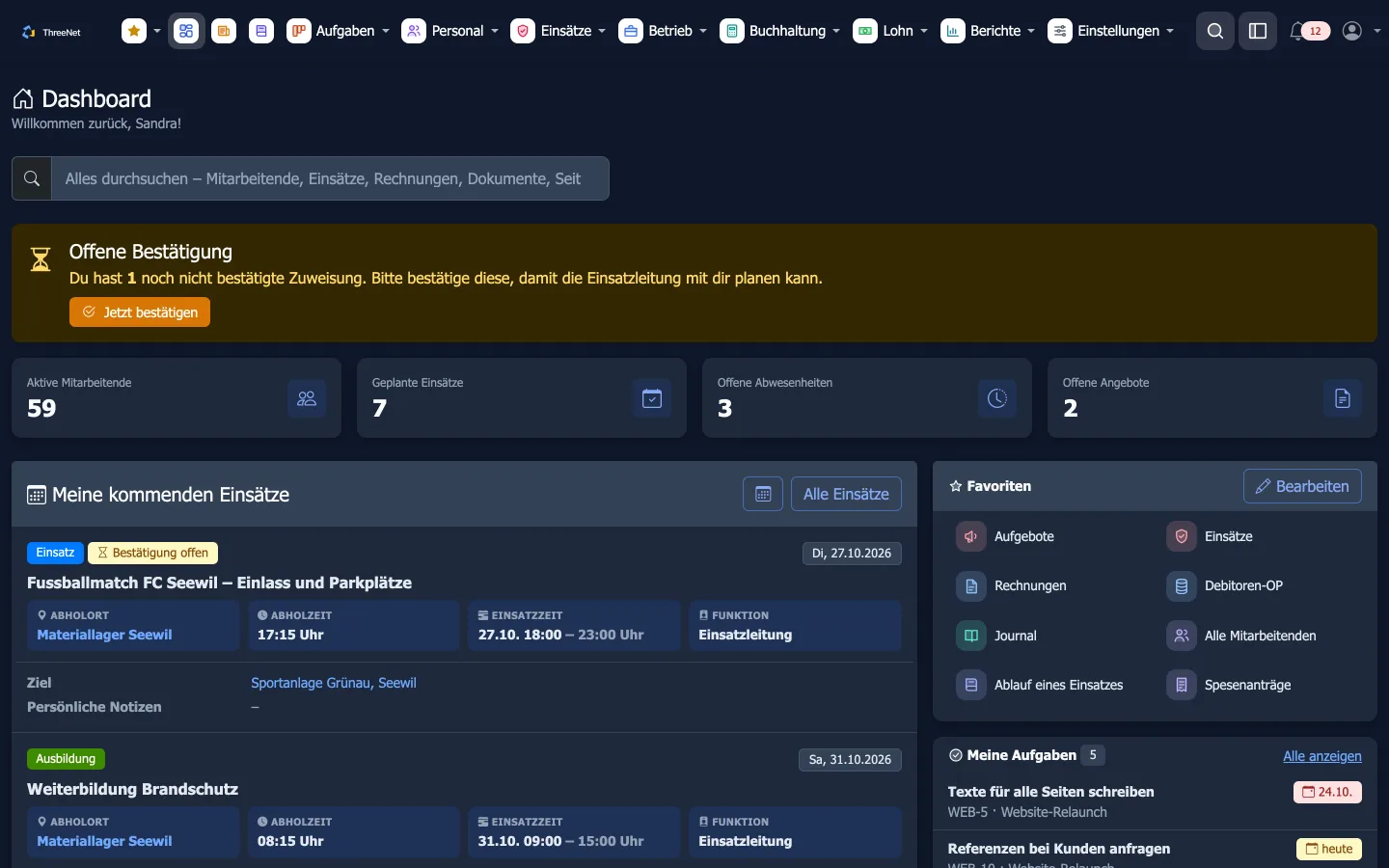Viewport: 1389px width, 868px height.
Task: Expand the Buchhaltung dropdown menu
Action: pyautogui.click(x=779, y=31)
